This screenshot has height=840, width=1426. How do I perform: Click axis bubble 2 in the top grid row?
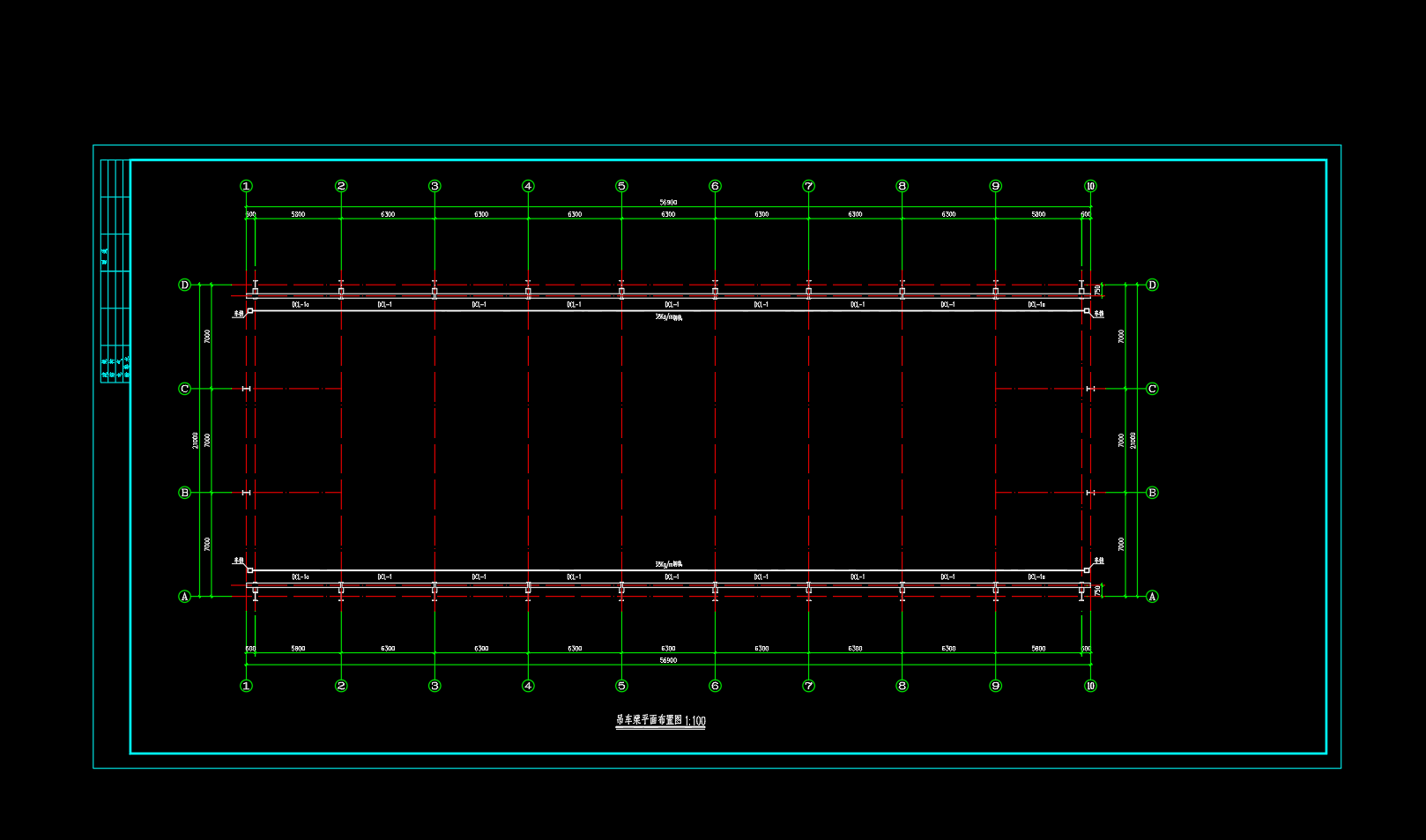pyautogui.click(x=341, y=186)
